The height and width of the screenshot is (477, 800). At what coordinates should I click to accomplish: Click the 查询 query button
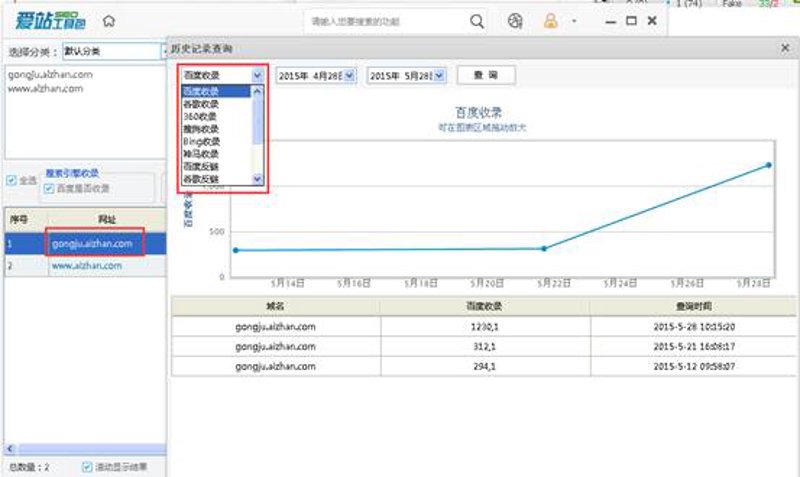tap(486, 75)
